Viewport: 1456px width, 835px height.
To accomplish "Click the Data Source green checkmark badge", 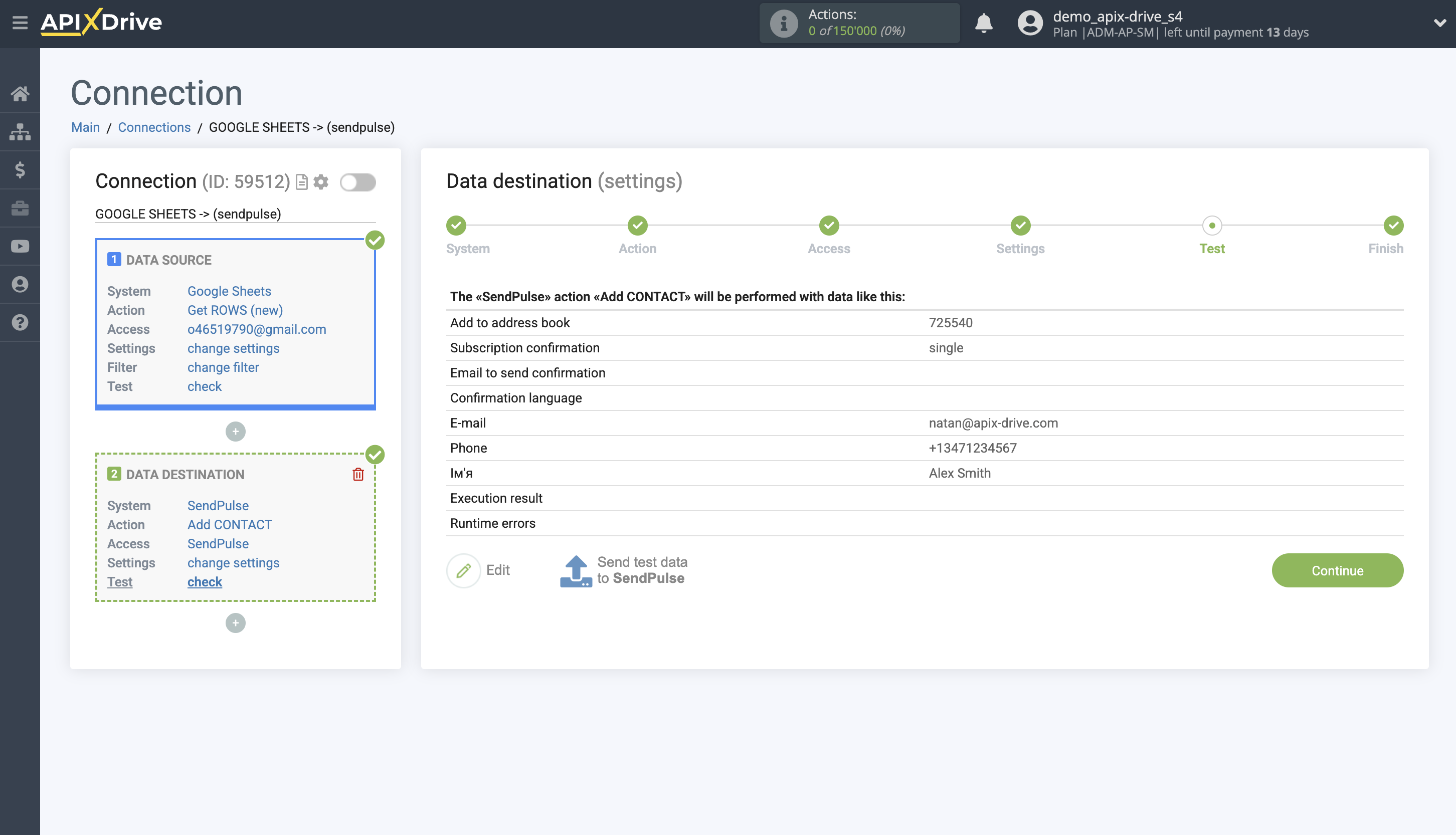I will 375,240.
